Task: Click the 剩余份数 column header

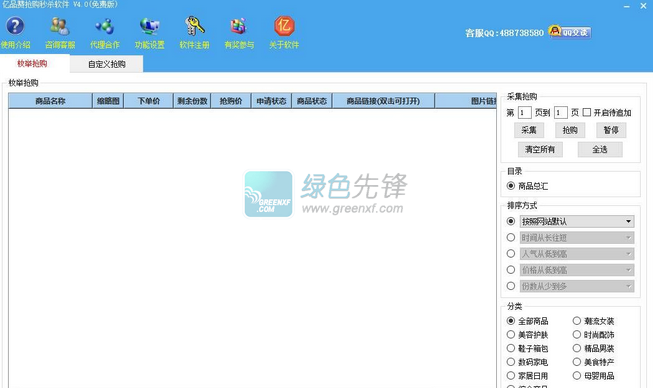Action: [x=192, y=101]
